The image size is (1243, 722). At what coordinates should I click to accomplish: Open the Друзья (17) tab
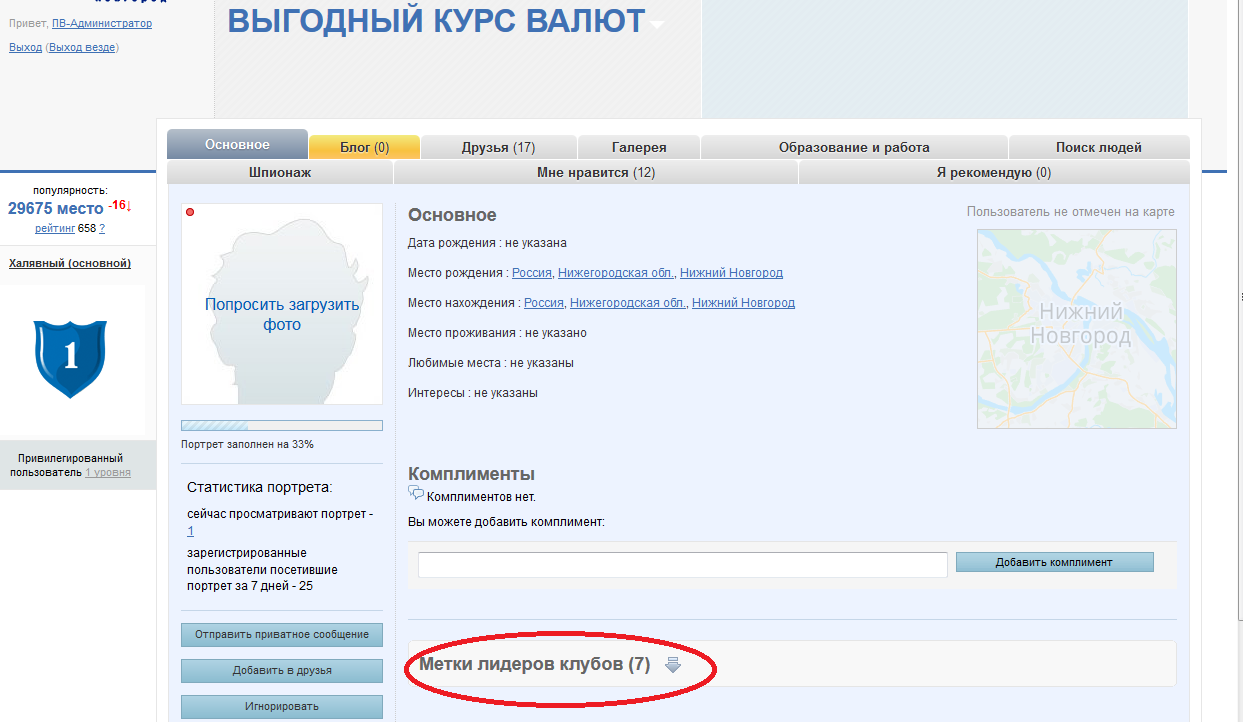tap(498, 147)
